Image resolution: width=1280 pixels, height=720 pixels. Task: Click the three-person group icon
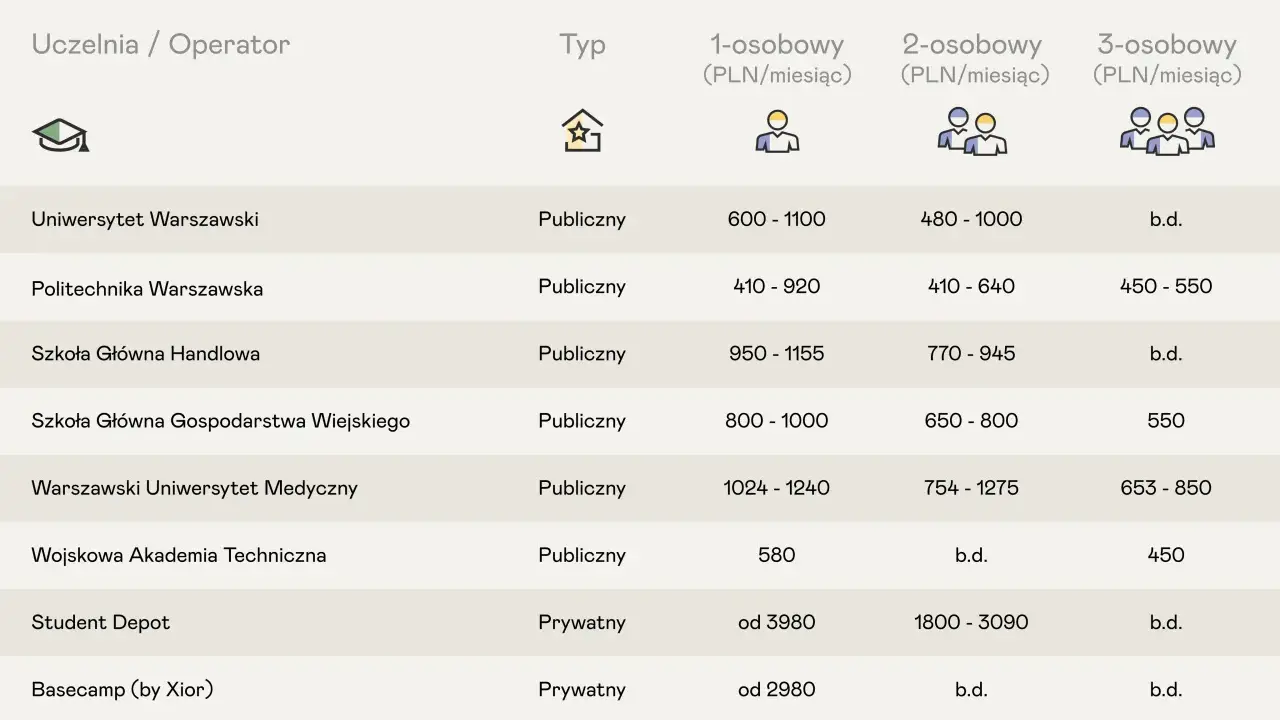(1167, 131)
